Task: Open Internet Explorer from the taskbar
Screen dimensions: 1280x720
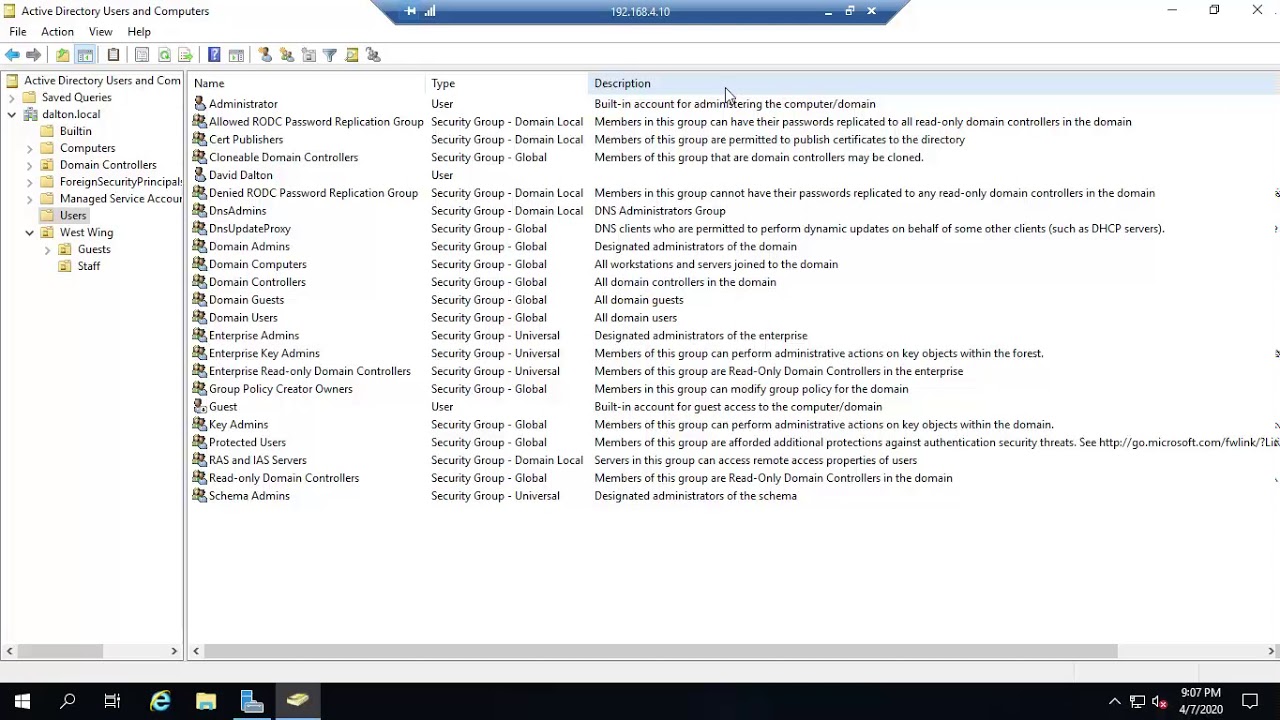Action: point(160,701)
